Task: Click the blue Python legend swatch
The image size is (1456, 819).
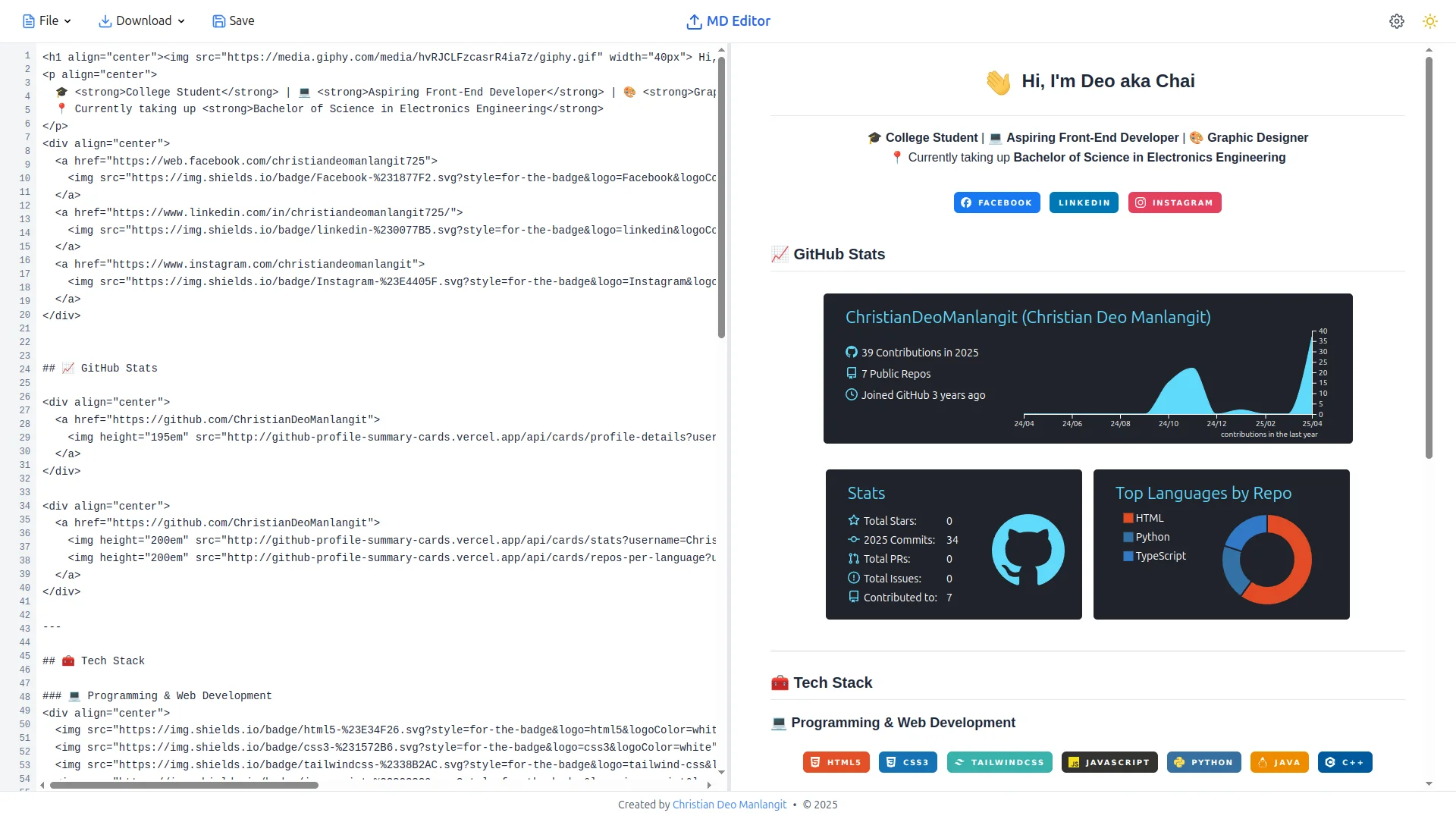Action: [1128, 537]
